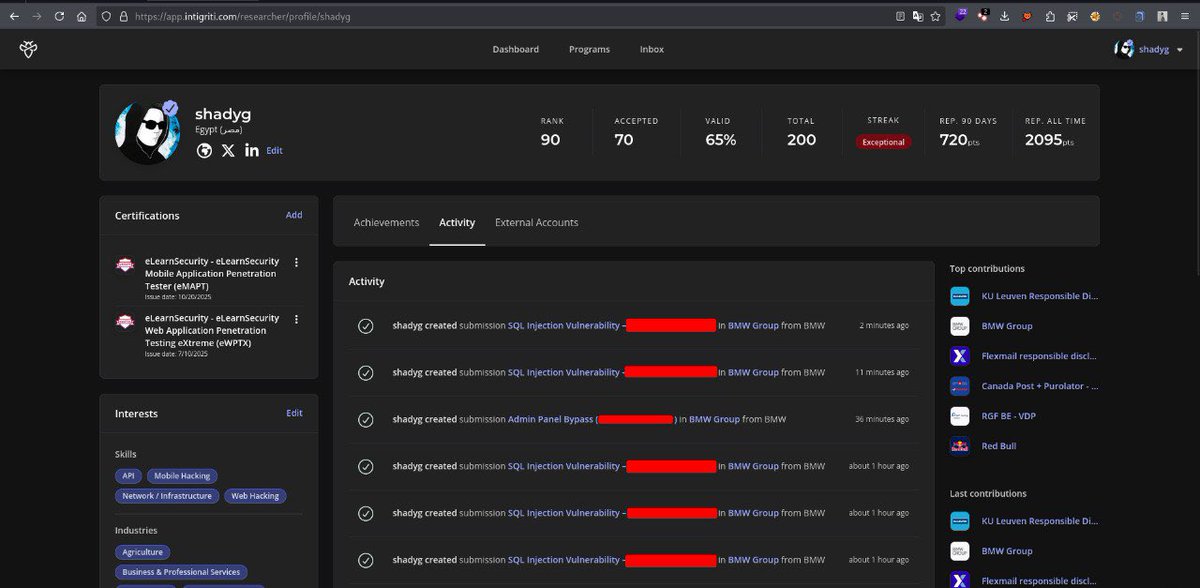The image size is (1200, 588).
Task: Click the orange cookie extension icon
Action: pyautogui.click(x=1095, y=16)
